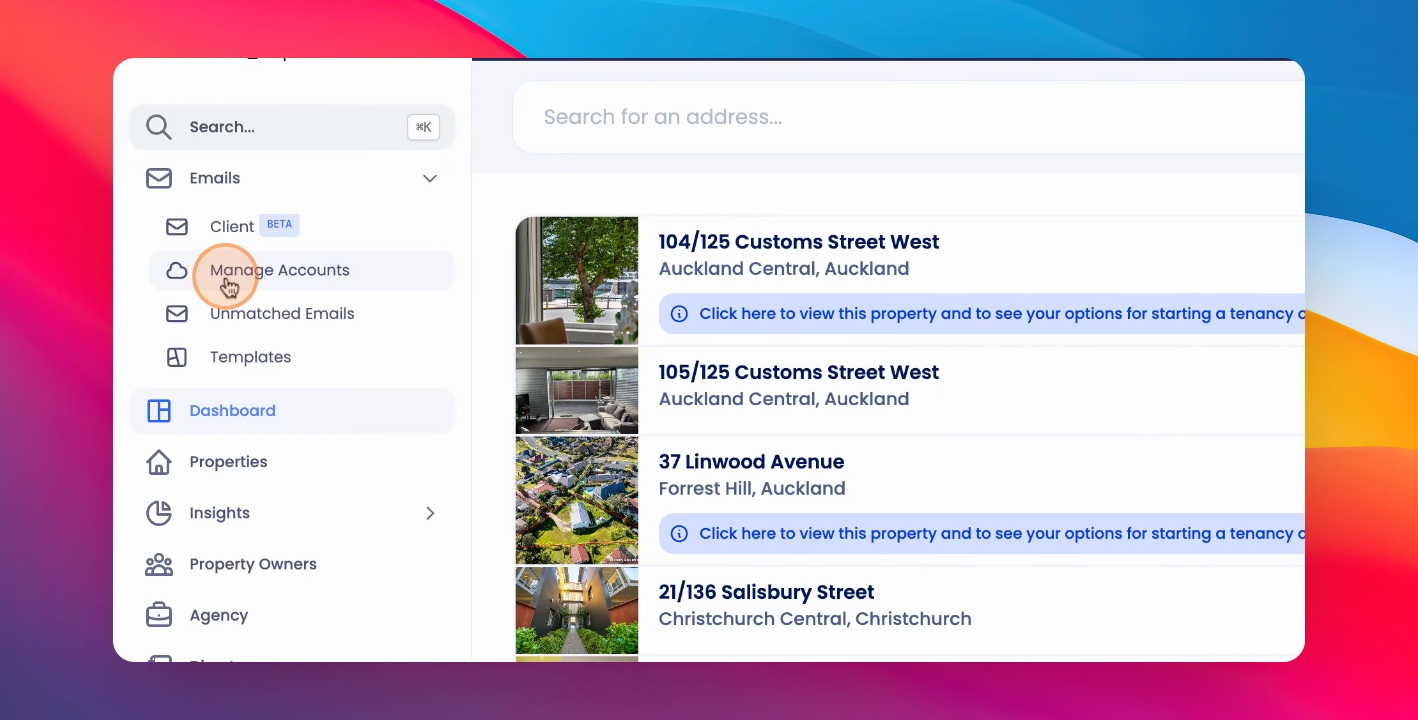Click 'Christchurch Central, Christchurch' text

[815, 619]
